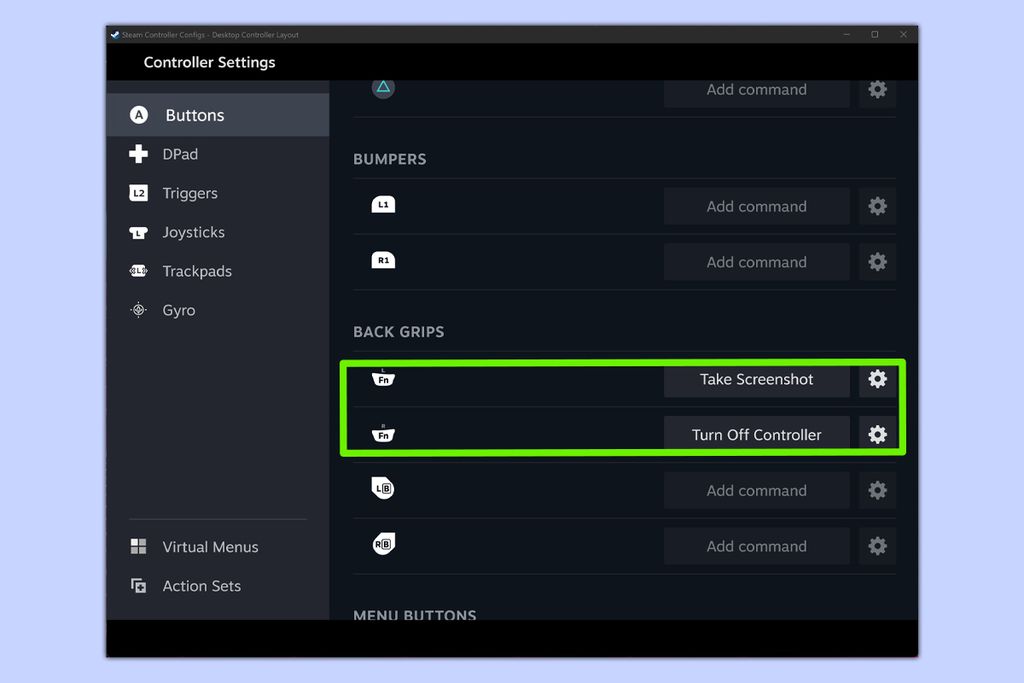Open gear settings for Take Screenshot binding

pos(877,379)
